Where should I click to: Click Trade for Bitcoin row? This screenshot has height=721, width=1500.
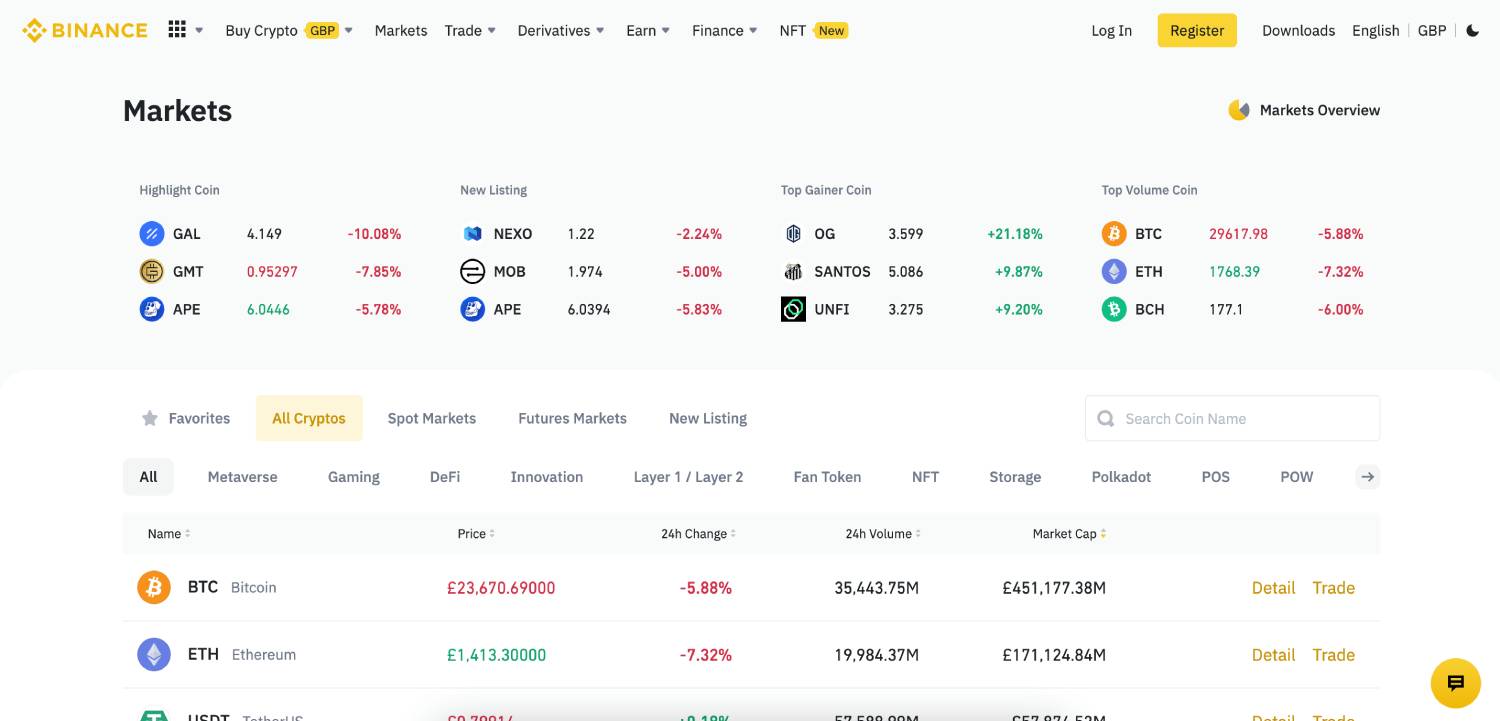click(1333, 588)
